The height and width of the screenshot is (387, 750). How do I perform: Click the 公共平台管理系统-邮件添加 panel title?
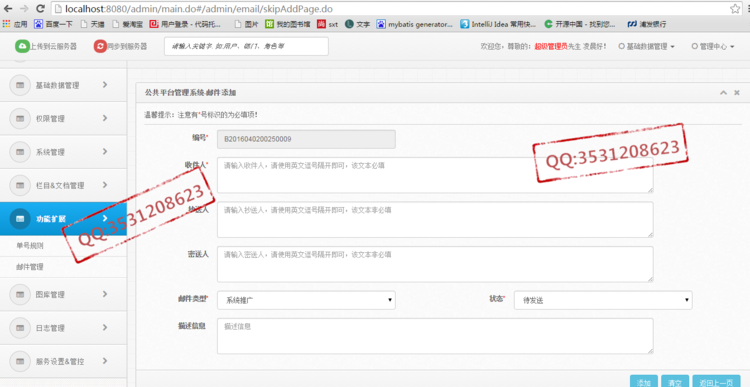pyautogui.click(x=190, y=93)
